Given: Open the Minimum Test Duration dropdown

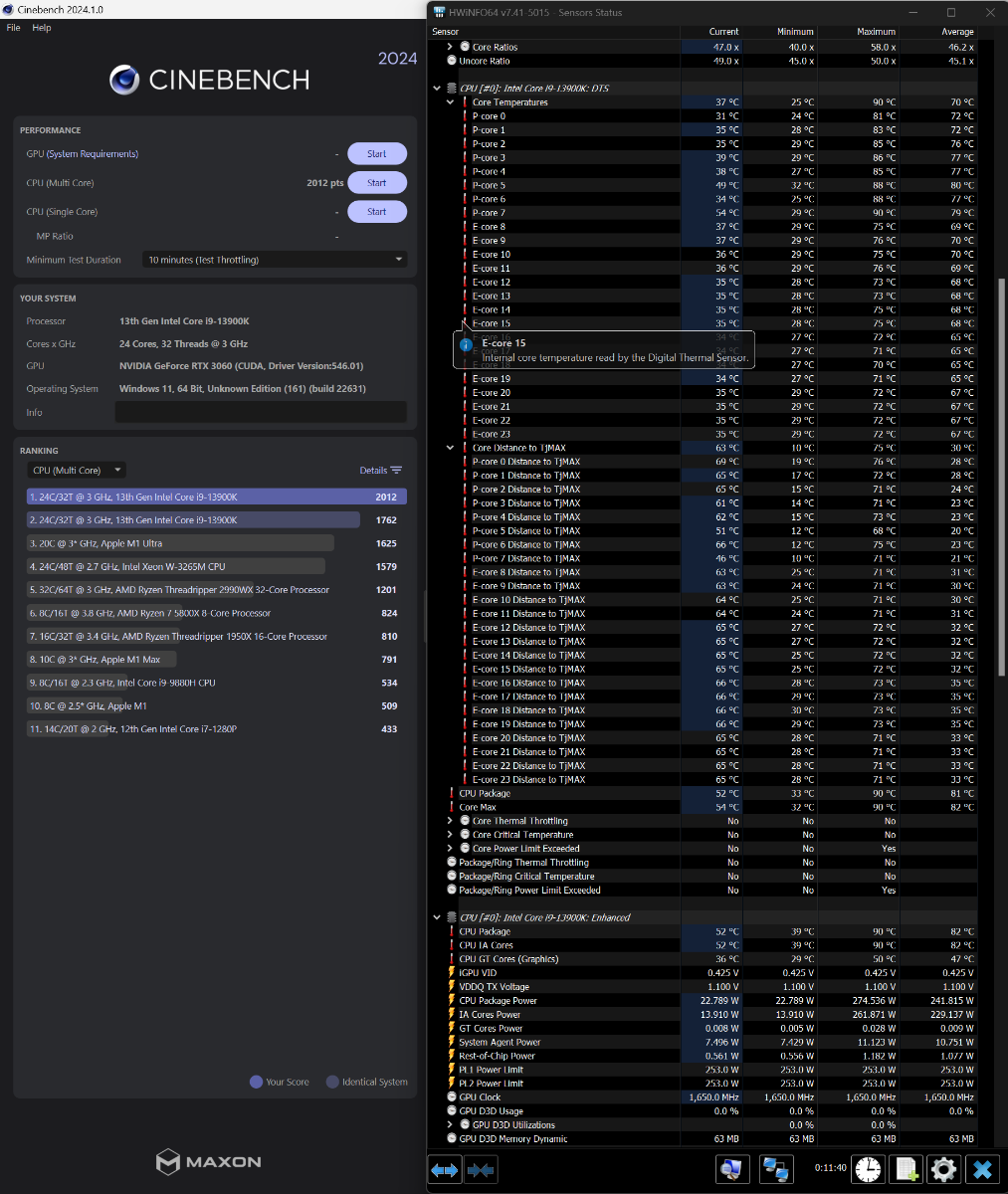Looking at the screenshot, I should [275, 260].
